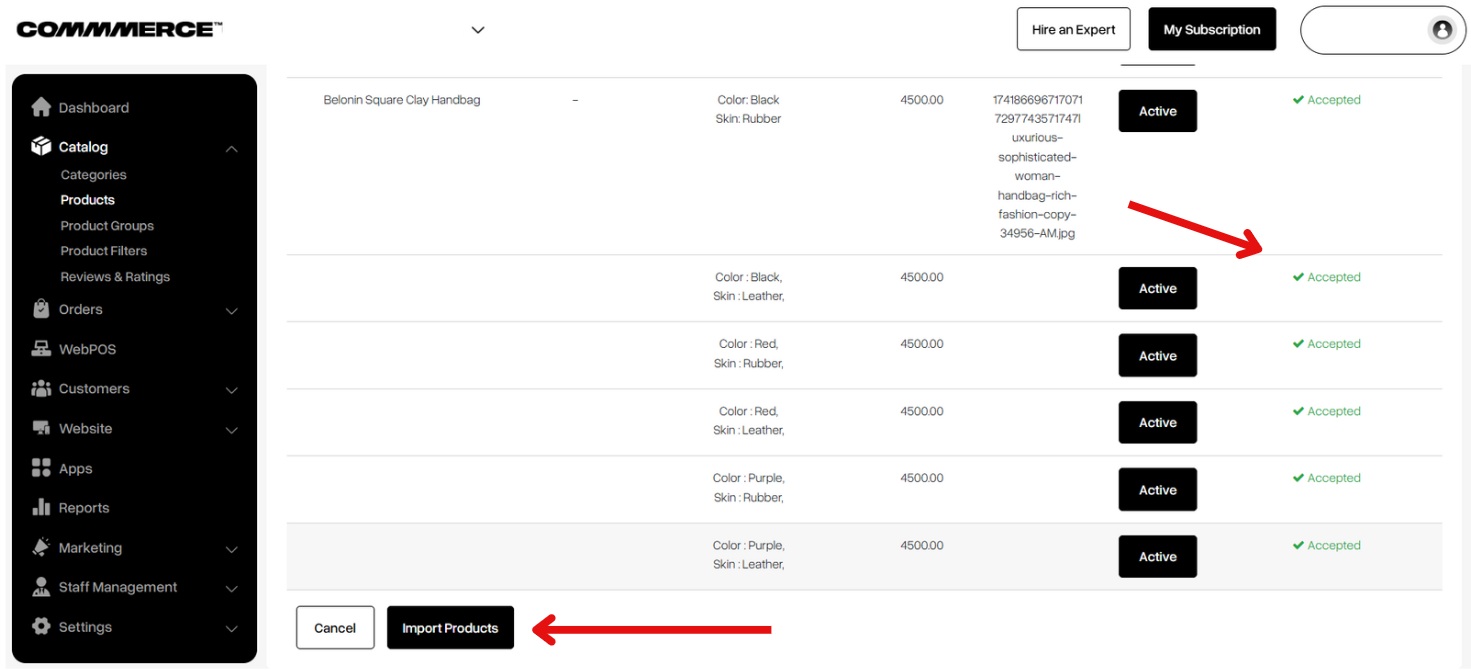Click the Customers people icon
Screen dimensions: 1471x670
click(x=41, y=388)
